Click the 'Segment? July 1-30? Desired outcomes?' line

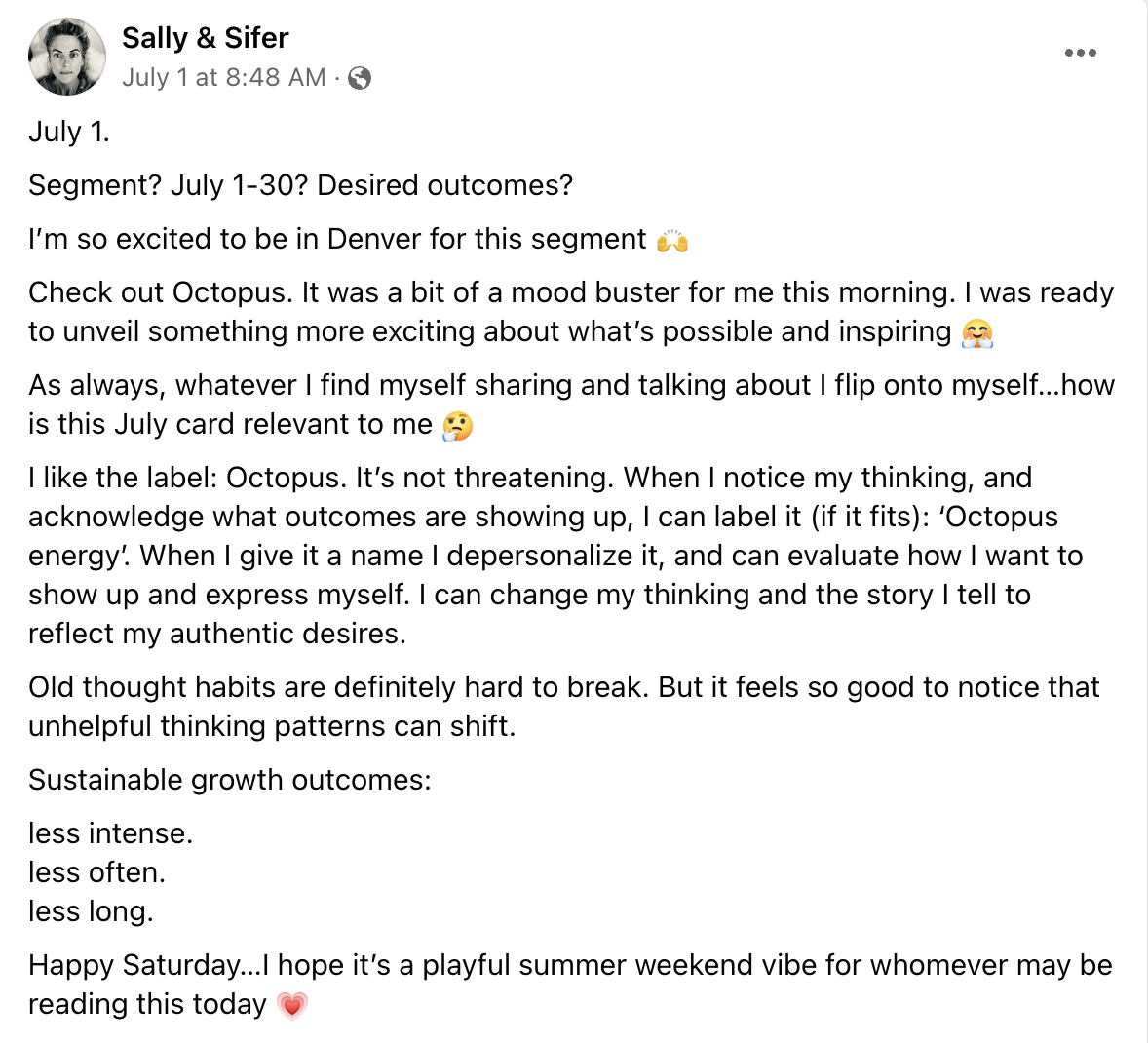(x=300, y=185)
